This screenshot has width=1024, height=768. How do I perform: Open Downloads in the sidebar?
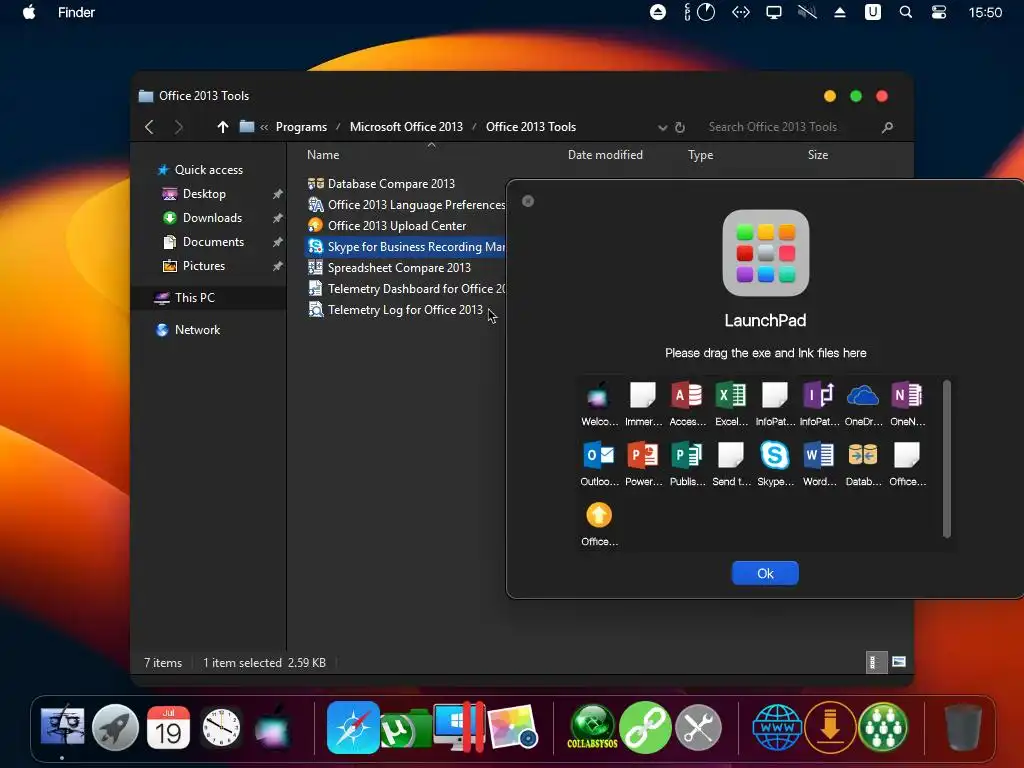tap(202, 218)
